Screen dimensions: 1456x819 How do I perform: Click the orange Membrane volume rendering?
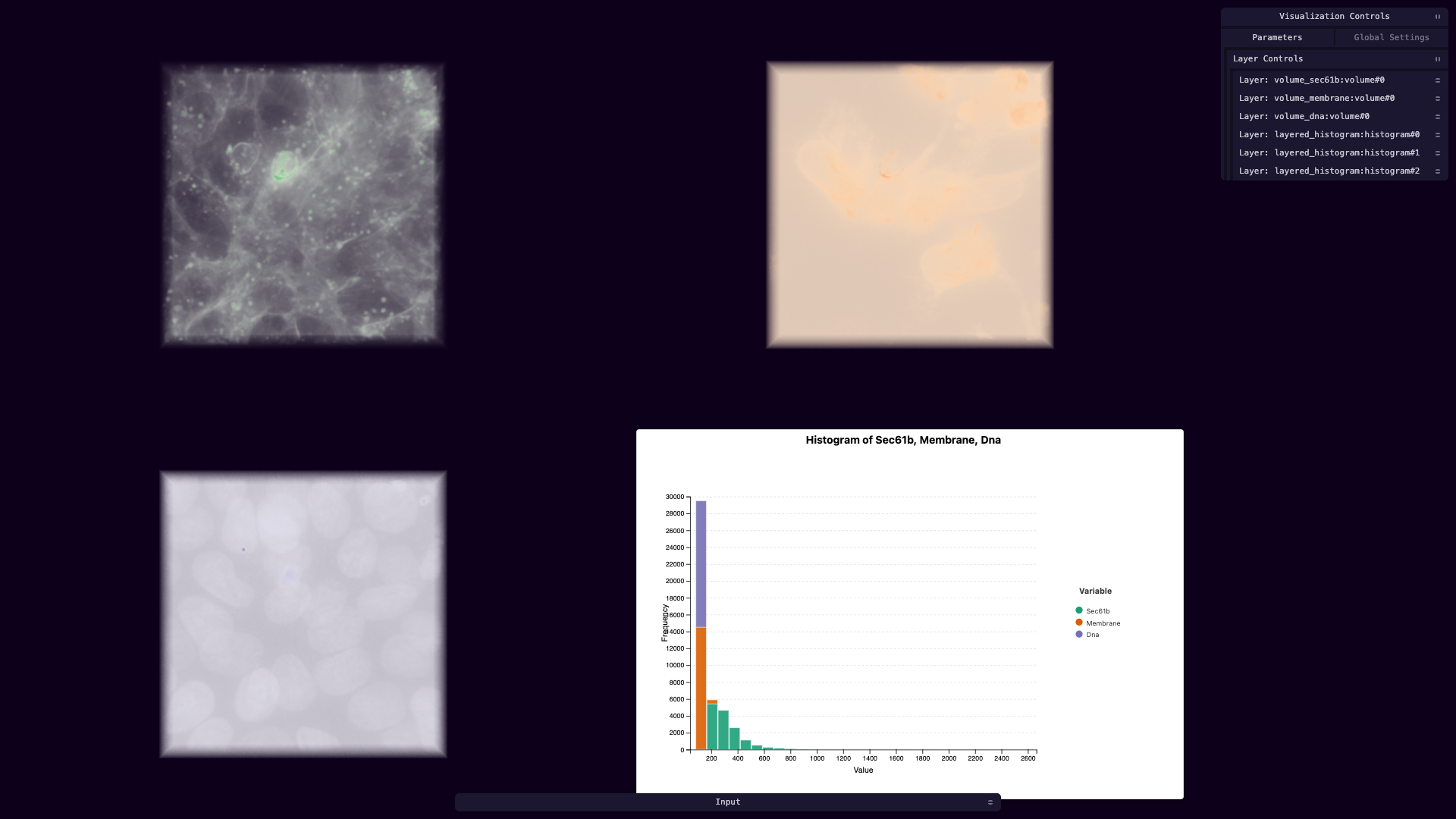pyautogui.click(x=910, y=205)
